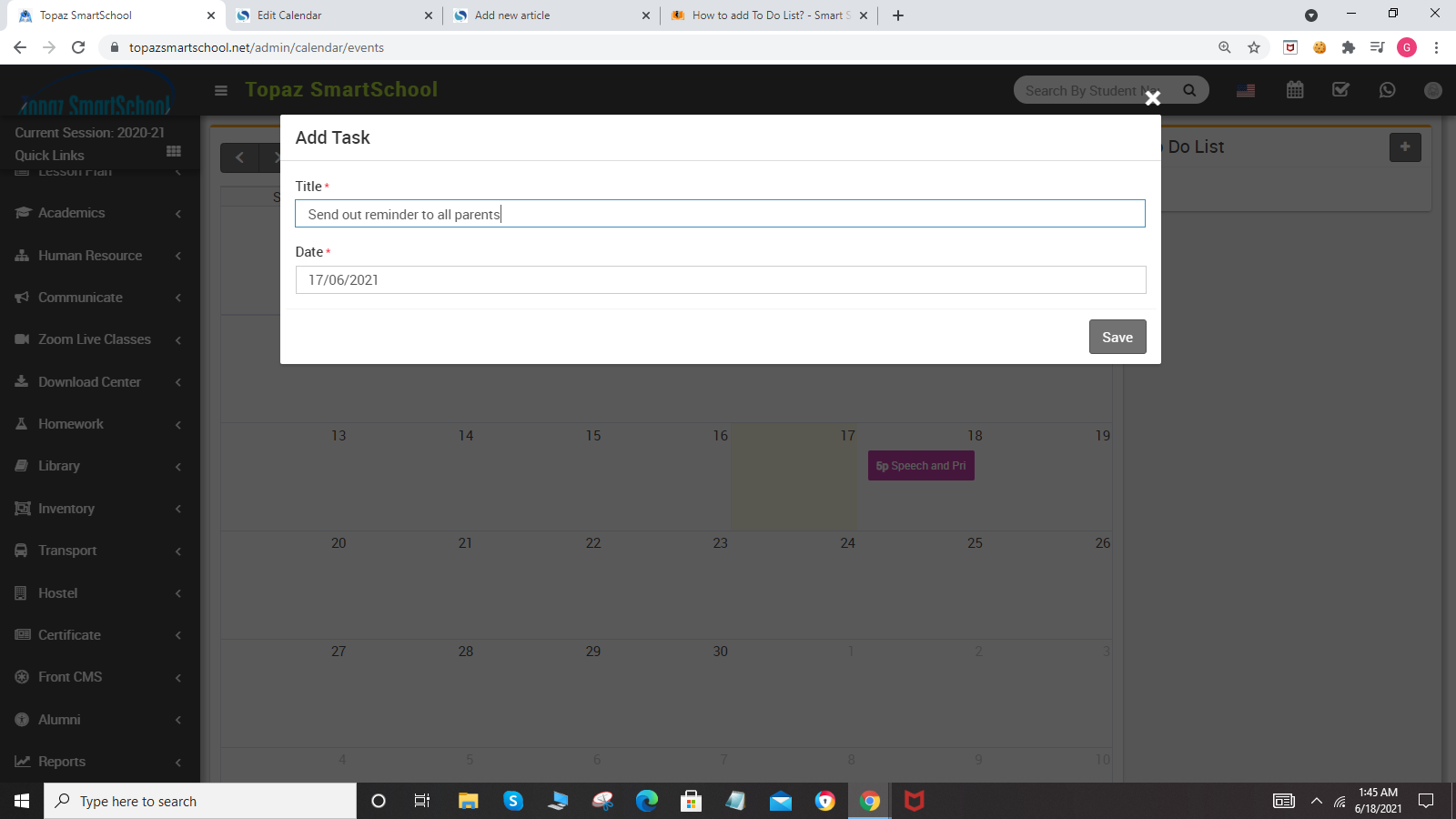Viewport: 1456px width, 819px height.
Task: Expand the Academics sidebar menu
Action: tap(98, 213)
